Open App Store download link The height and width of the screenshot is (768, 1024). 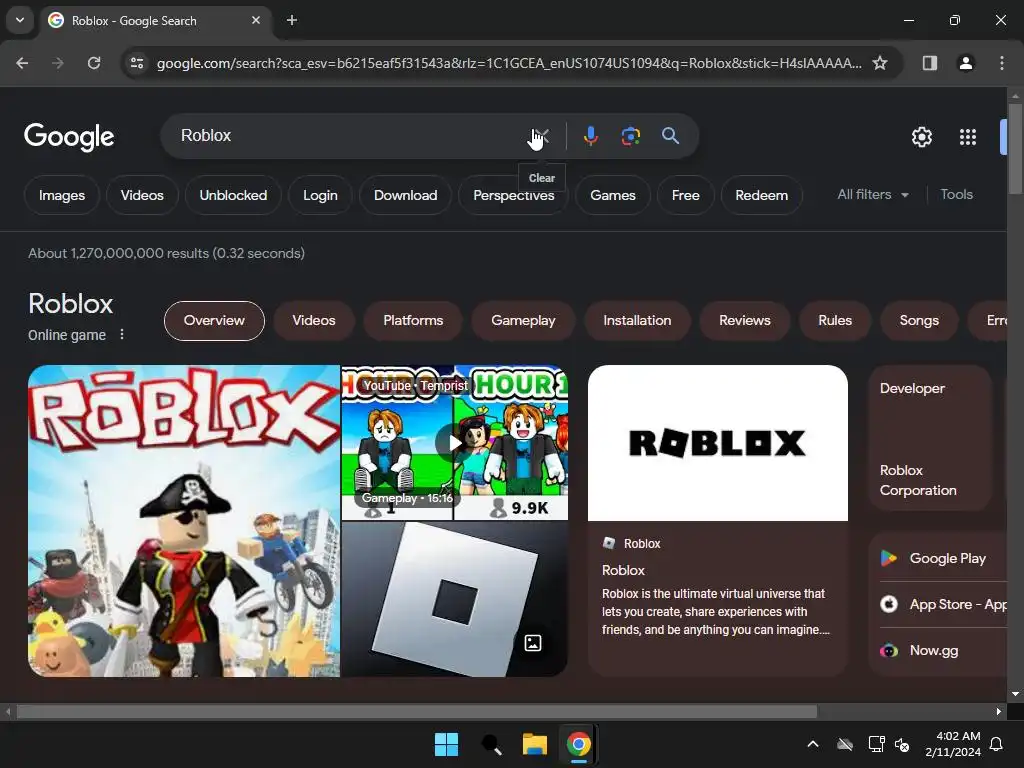click(944, 604)
